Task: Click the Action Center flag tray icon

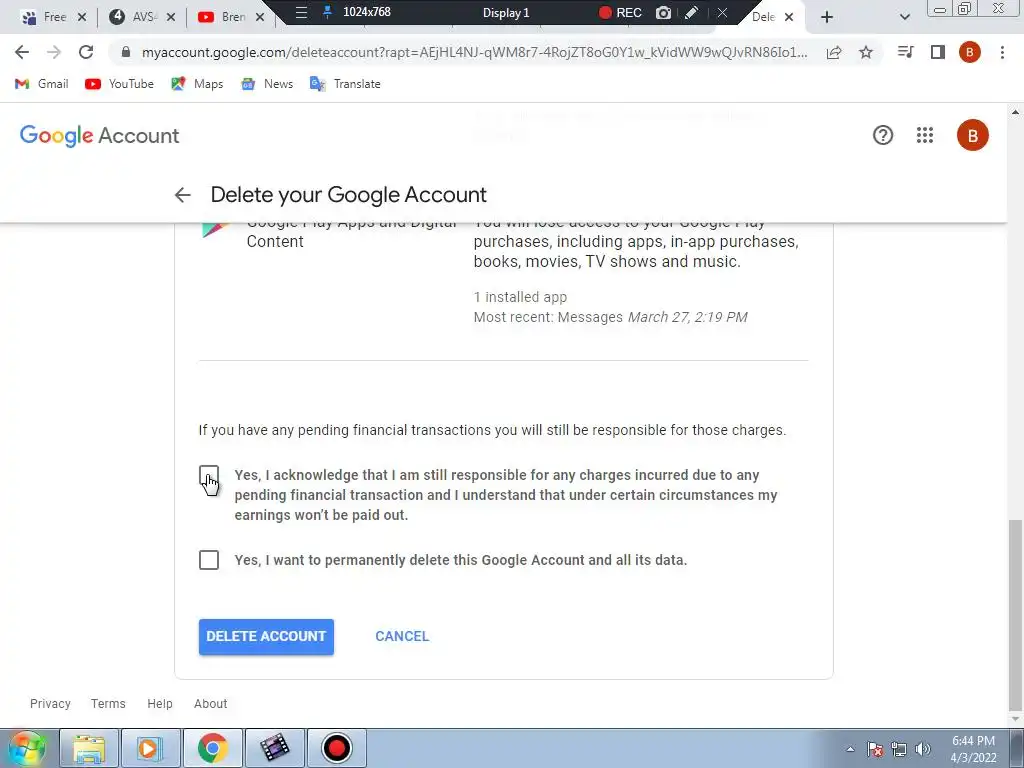Action: pyautogui.click(x=875, y=749)
